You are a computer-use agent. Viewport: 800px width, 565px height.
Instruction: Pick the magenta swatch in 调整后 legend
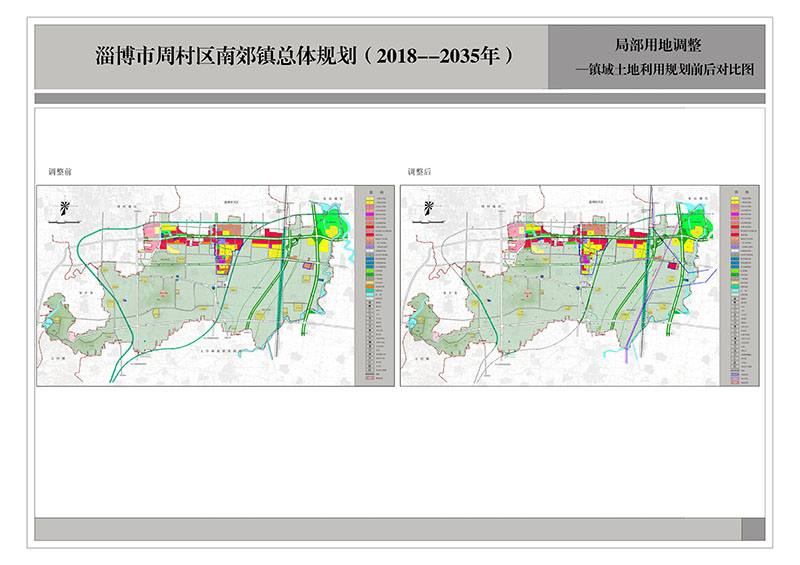[x=735, y=214]
